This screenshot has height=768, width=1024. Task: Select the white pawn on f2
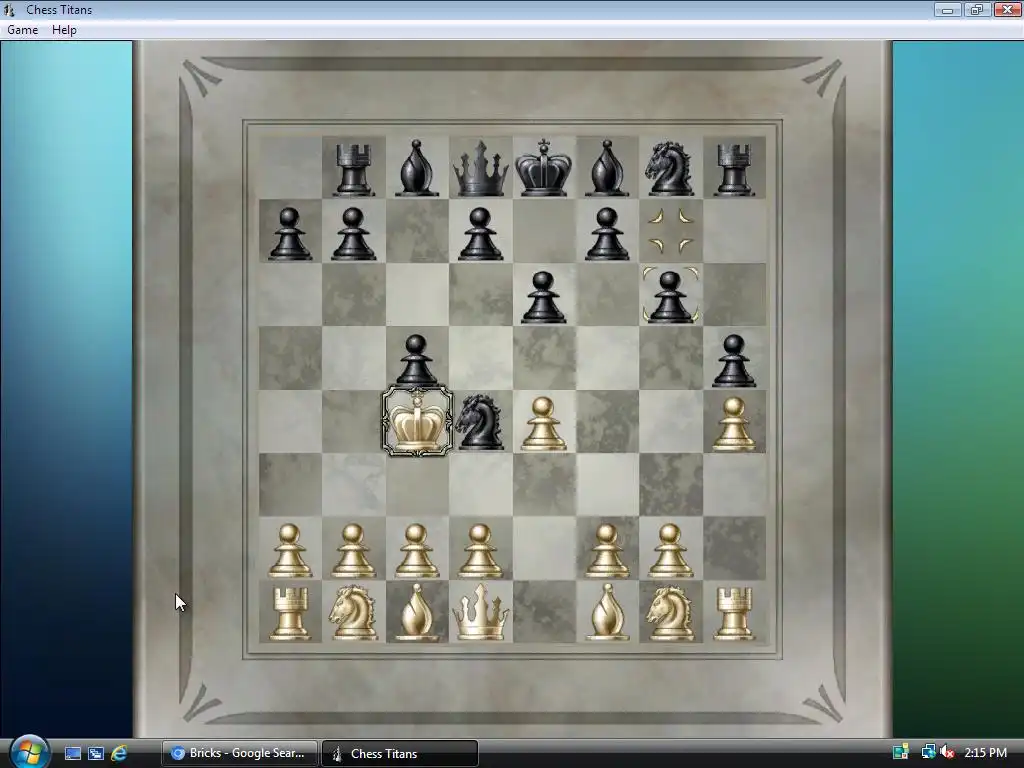tap(607, 551)
